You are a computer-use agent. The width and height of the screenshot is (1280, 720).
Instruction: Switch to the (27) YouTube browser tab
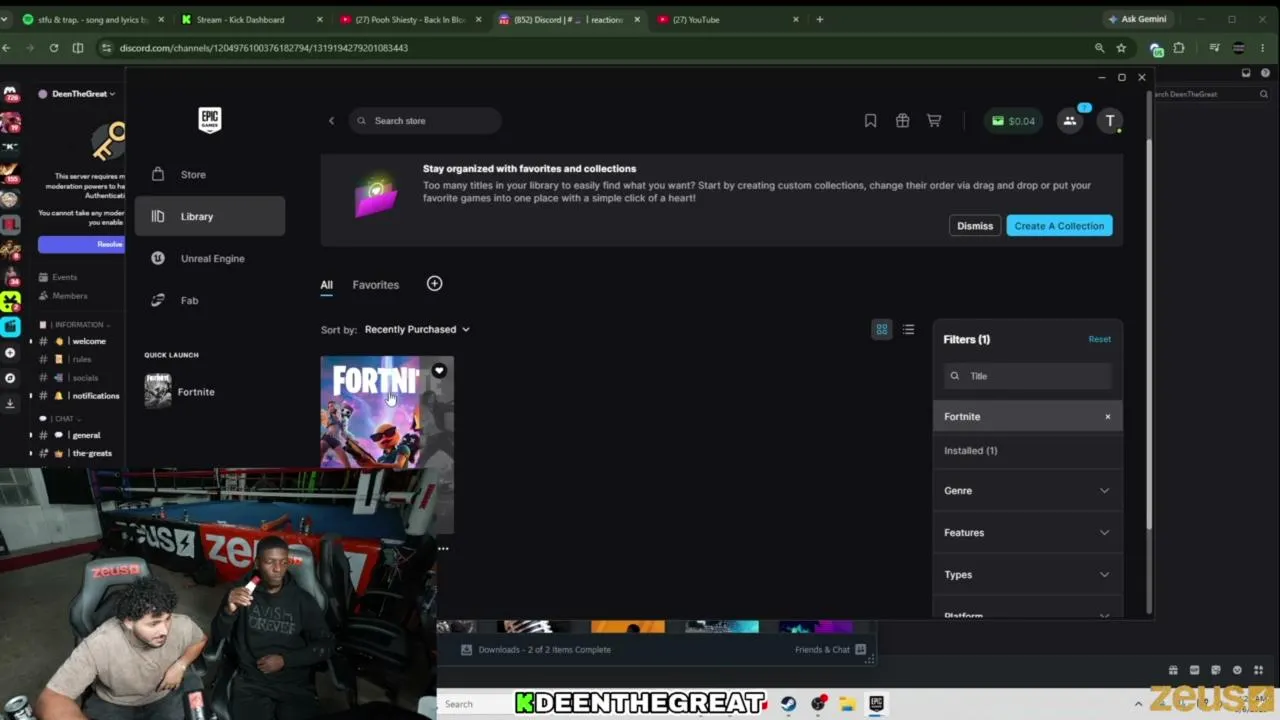pos(727,19)
